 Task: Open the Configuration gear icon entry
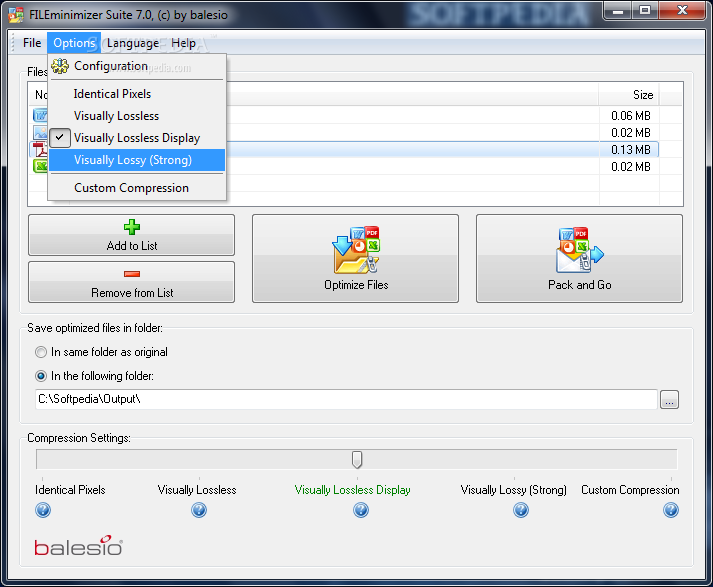60,66
